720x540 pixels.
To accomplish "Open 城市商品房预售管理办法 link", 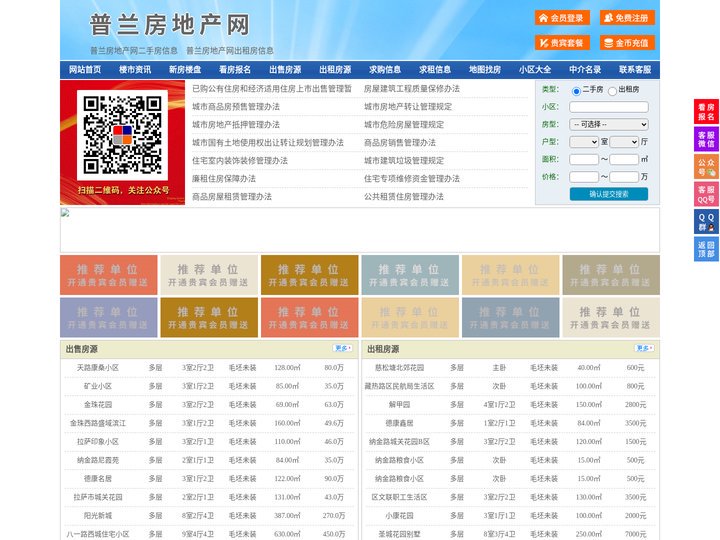I will [236, 107].
